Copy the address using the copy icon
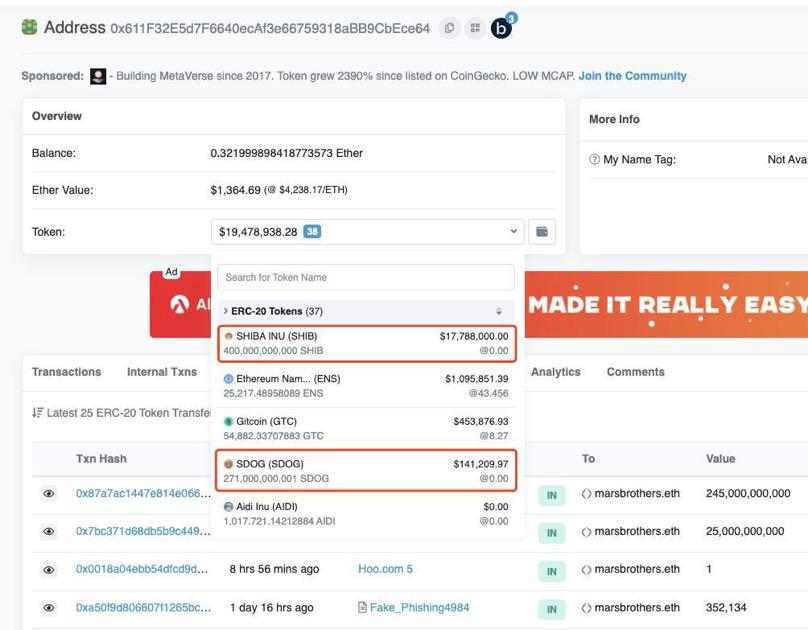 click(x=449, y=28)
